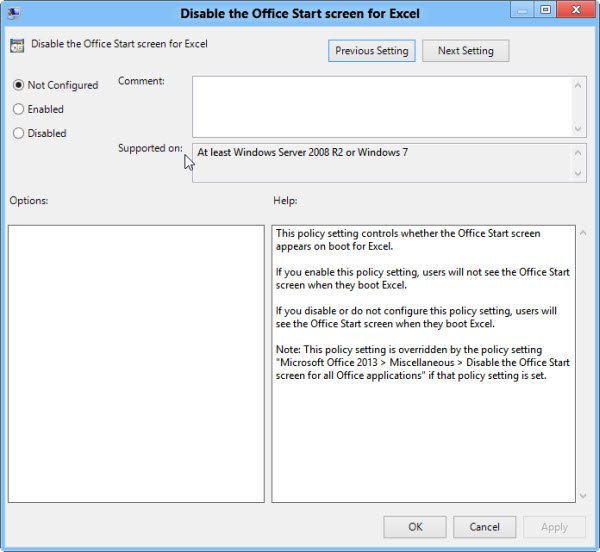Click the 'Help:' label
600x552 pixels.
[x=285, y=200]
